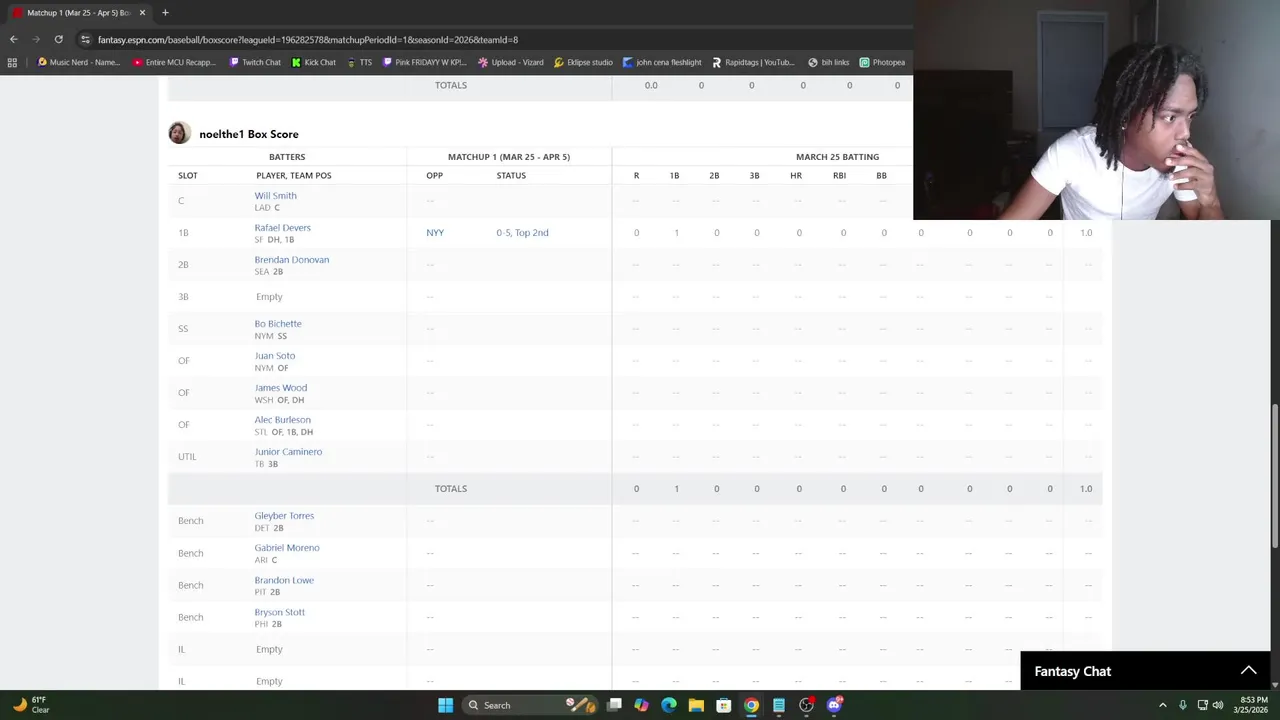1280x720 pixels.
Task: Click the noelthe1 Box Score heading
Action: 248,134
